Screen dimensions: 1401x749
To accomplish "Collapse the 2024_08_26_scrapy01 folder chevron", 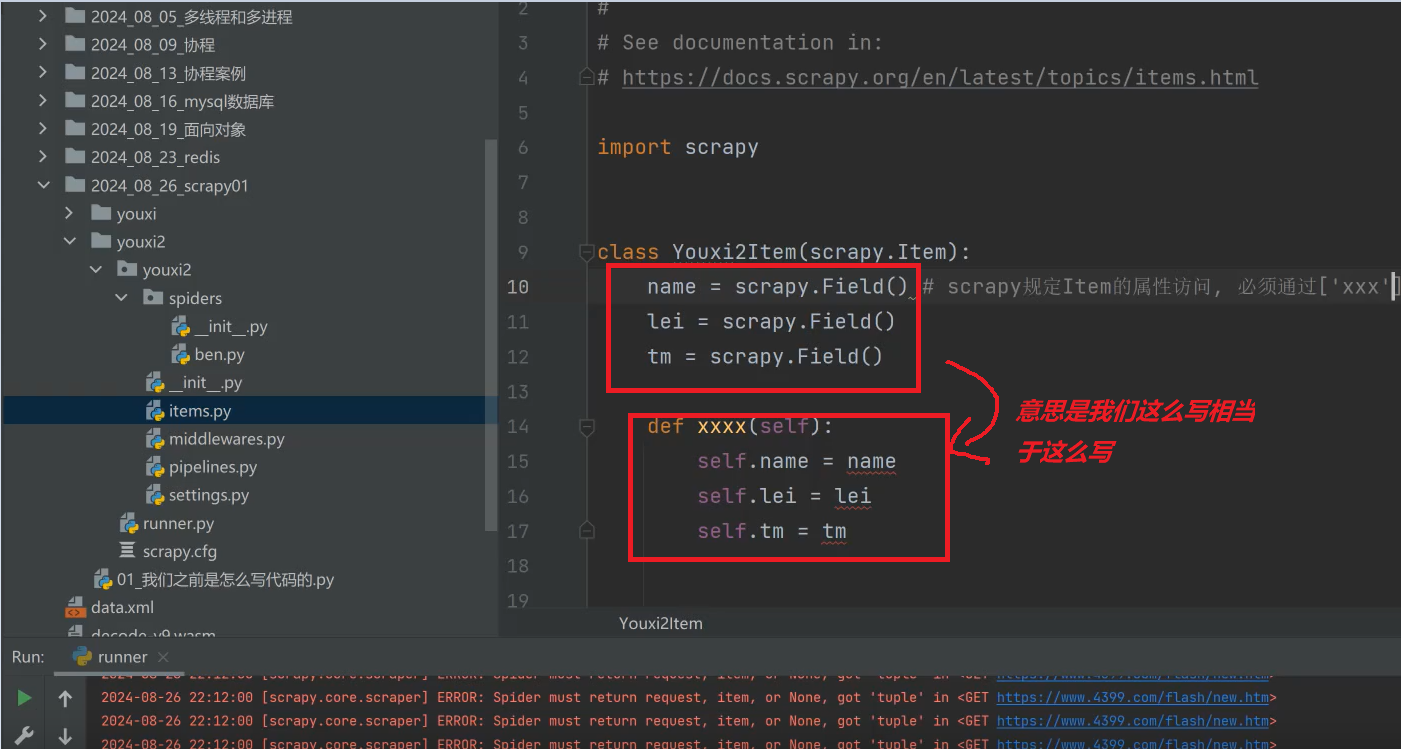I will tap(42, 185).
